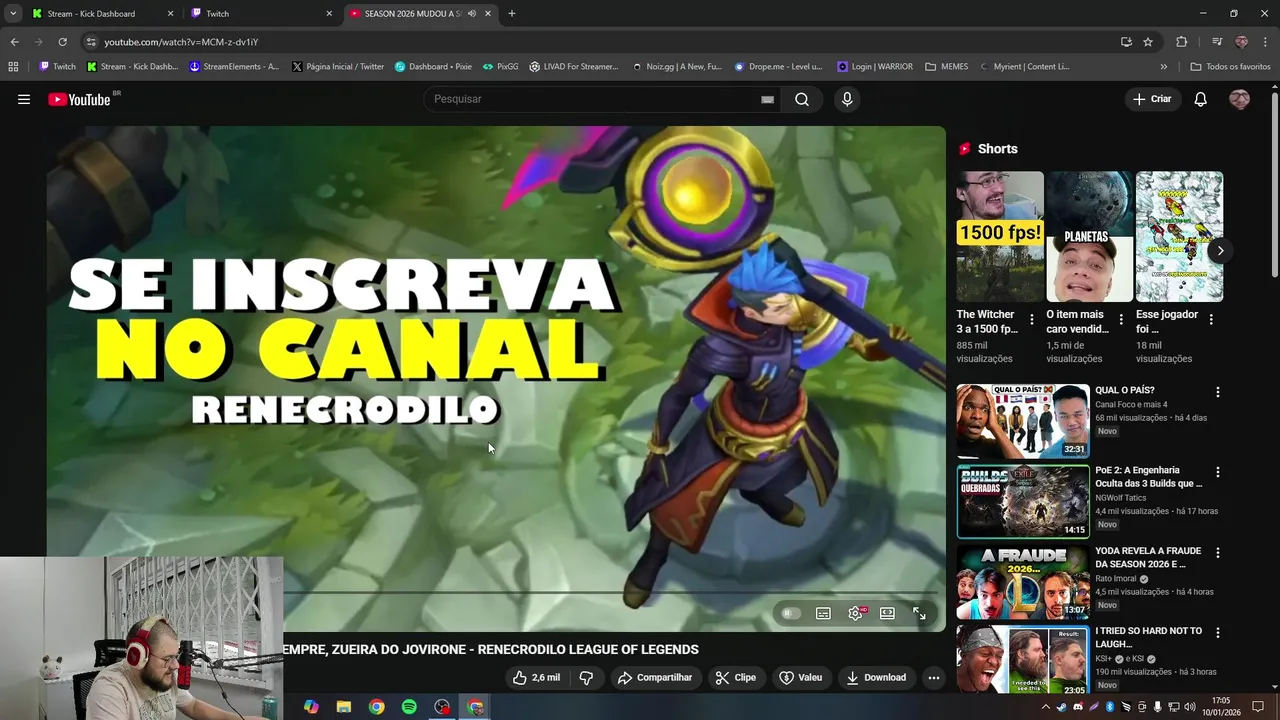Open the YouTube guide hamburger menu
This screenshot has height=720, width=1280.
pyautogui.click(x=24, y=99)
